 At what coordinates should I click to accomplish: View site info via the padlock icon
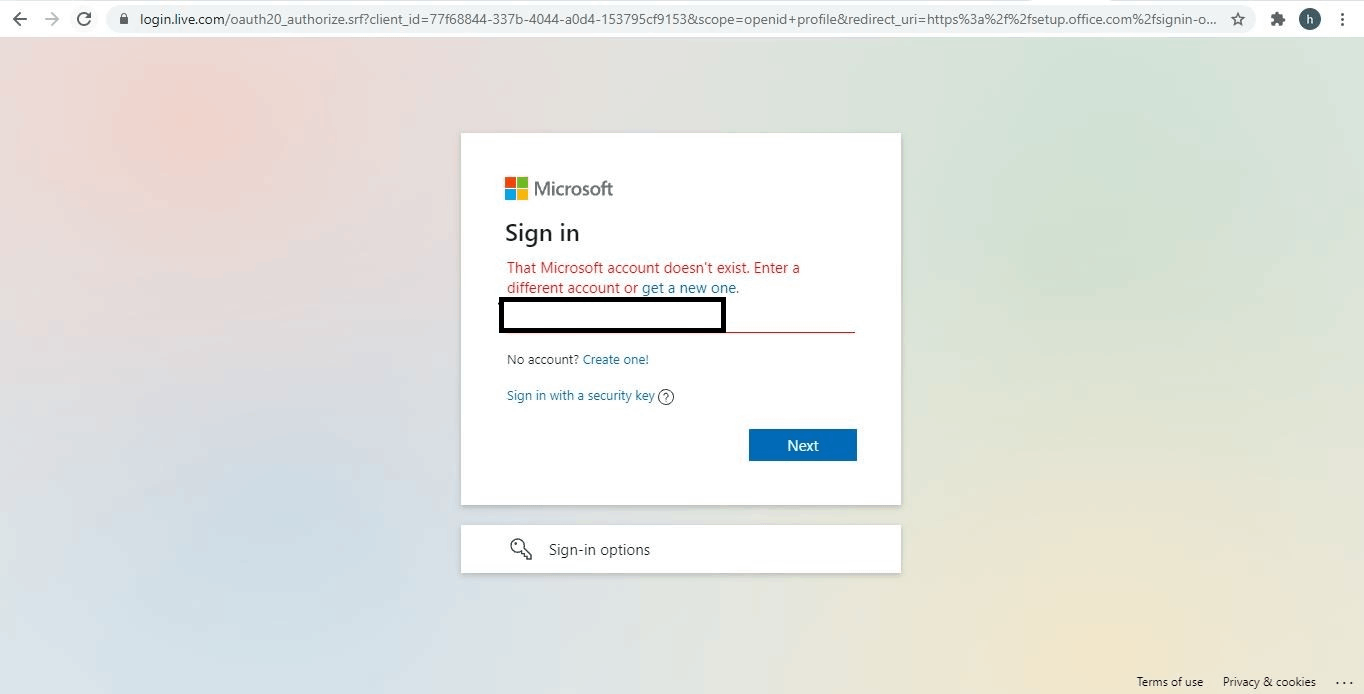(124, 19)
